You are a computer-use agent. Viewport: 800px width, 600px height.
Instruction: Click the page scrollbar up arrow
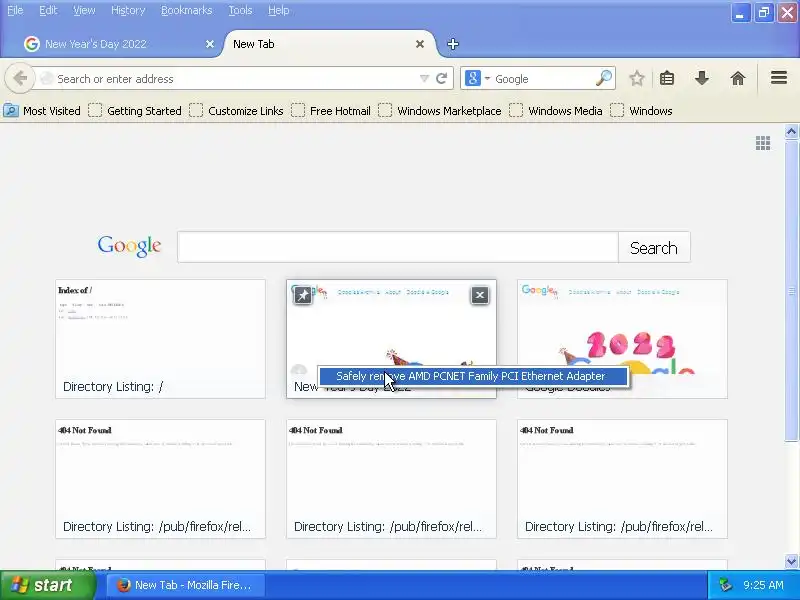click(791, 132)
